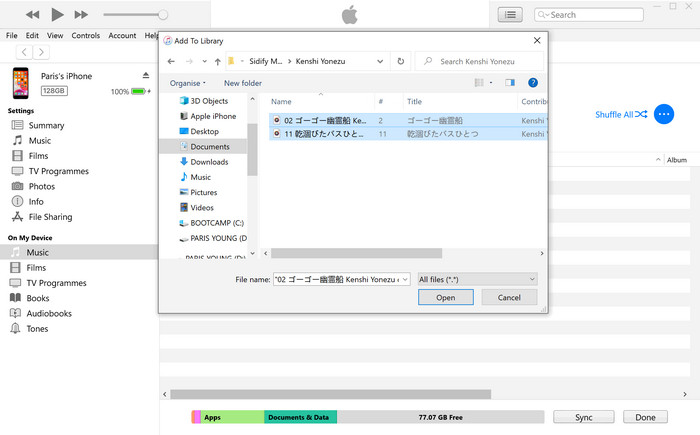
Task: Click the fast-forward playback button
Action: click(81, 15)
